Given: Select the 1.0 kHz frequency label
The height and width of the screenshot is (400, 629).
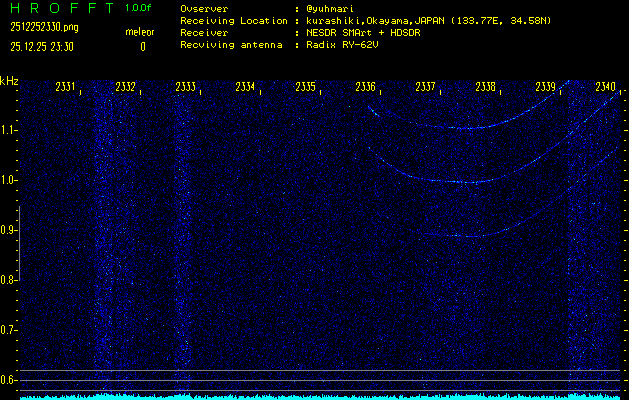Looking at the screenshot, I should (x=9, y=180).
